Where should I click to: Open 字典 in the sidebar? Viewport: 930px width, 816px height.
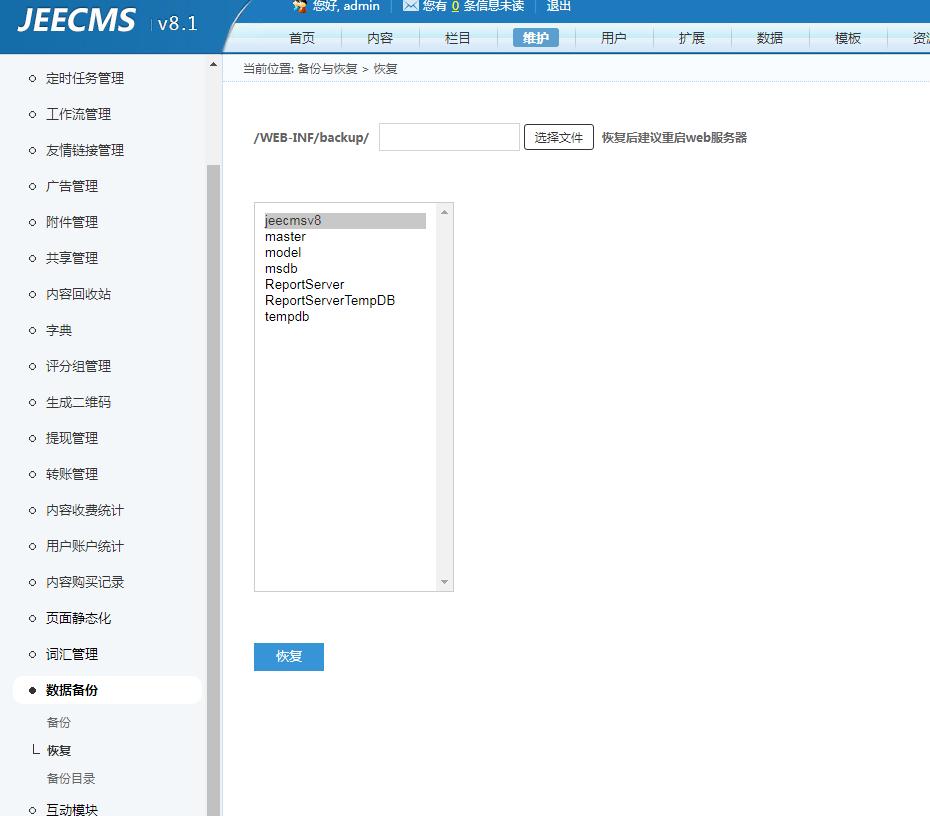coord(59,330)
